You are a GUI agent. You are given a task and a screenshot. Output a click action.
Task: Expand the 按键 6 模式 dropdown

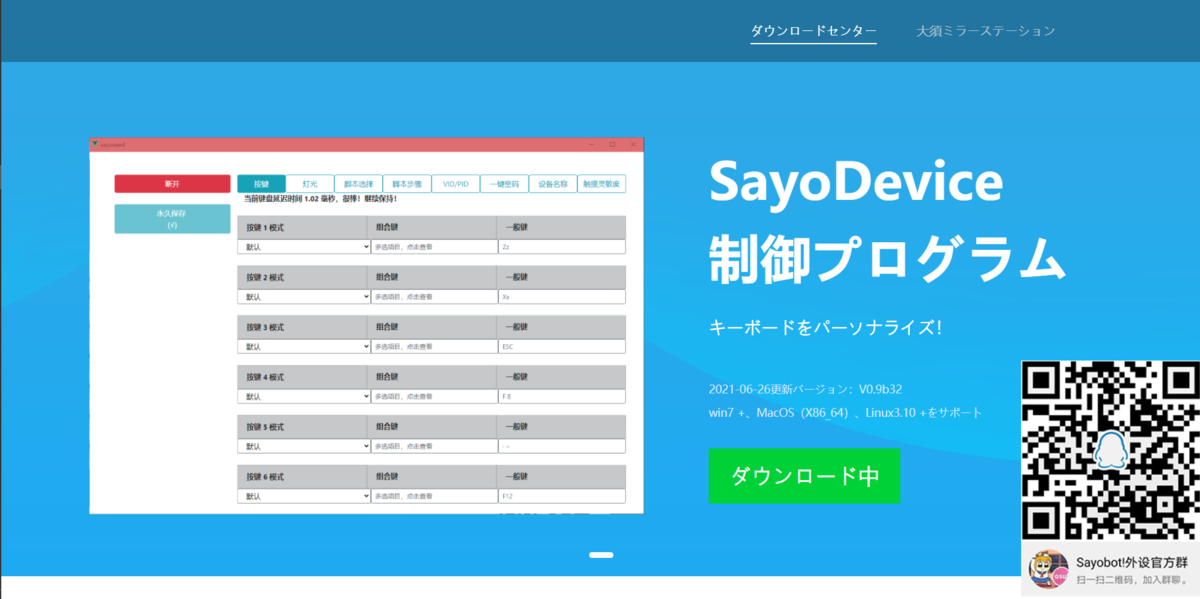pyautogui.click(x=304, y=496)
